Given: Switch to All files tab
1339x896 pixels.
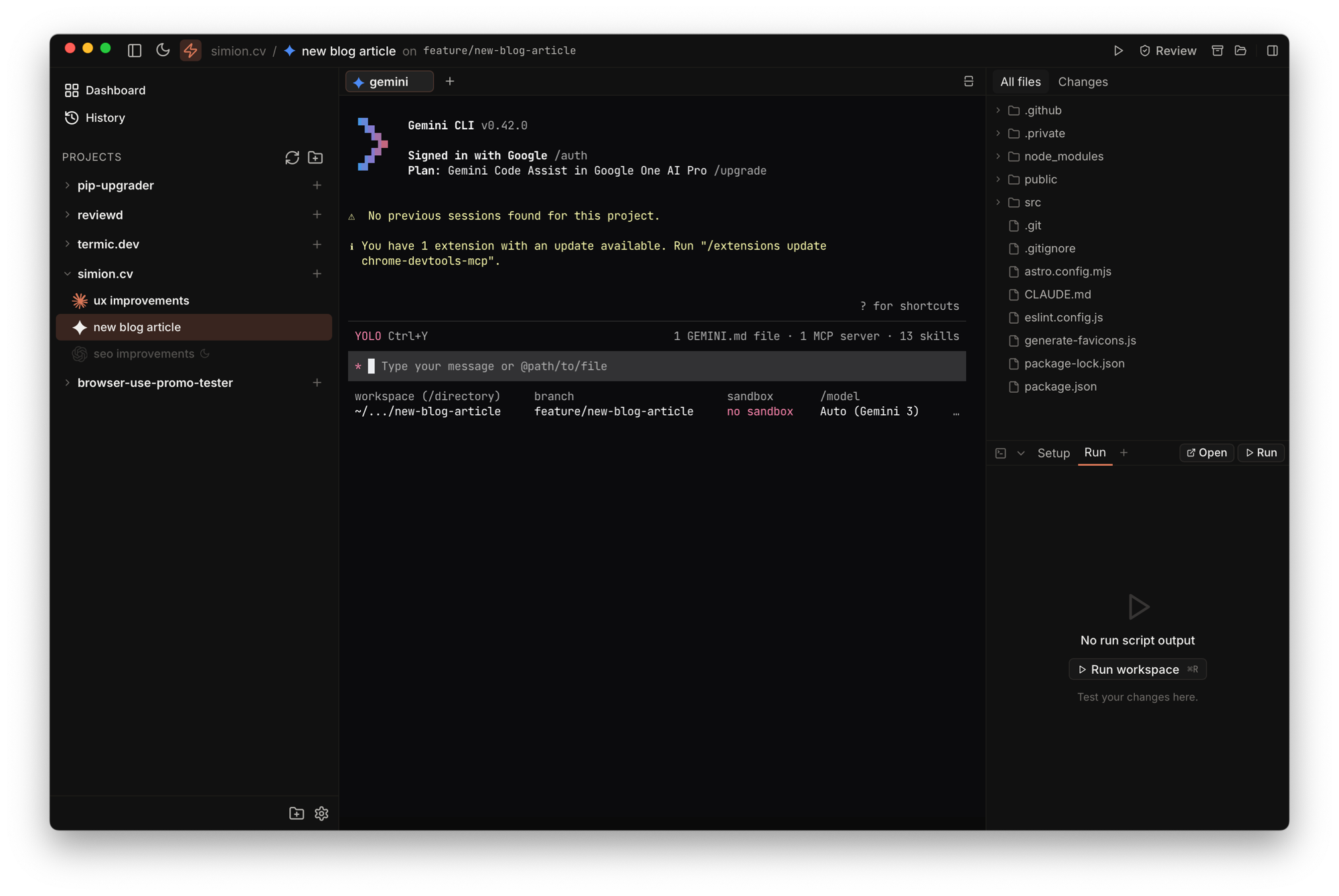Looking at the screenshot, I should [x=1020, y=82].
